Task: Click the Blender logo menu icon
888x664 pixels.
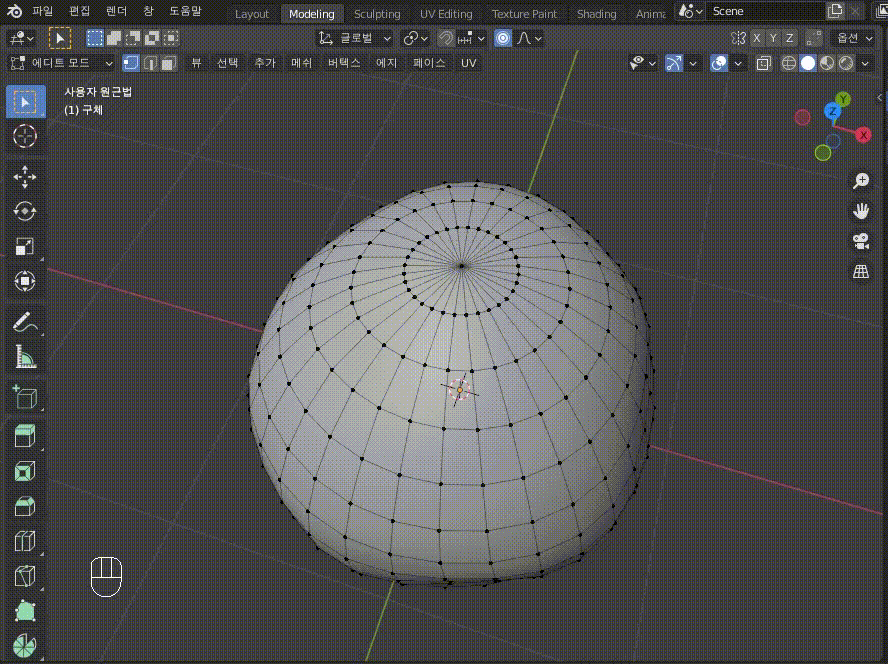Action: (14, 11)
